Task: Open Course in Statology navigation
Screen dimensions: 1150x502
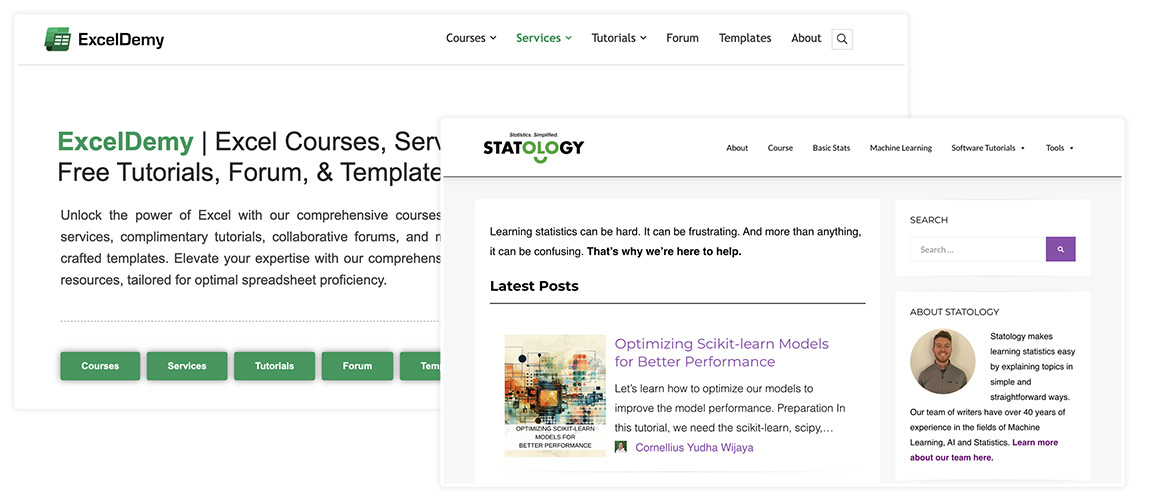Action: pyautogui.click(x=780, y=148)
